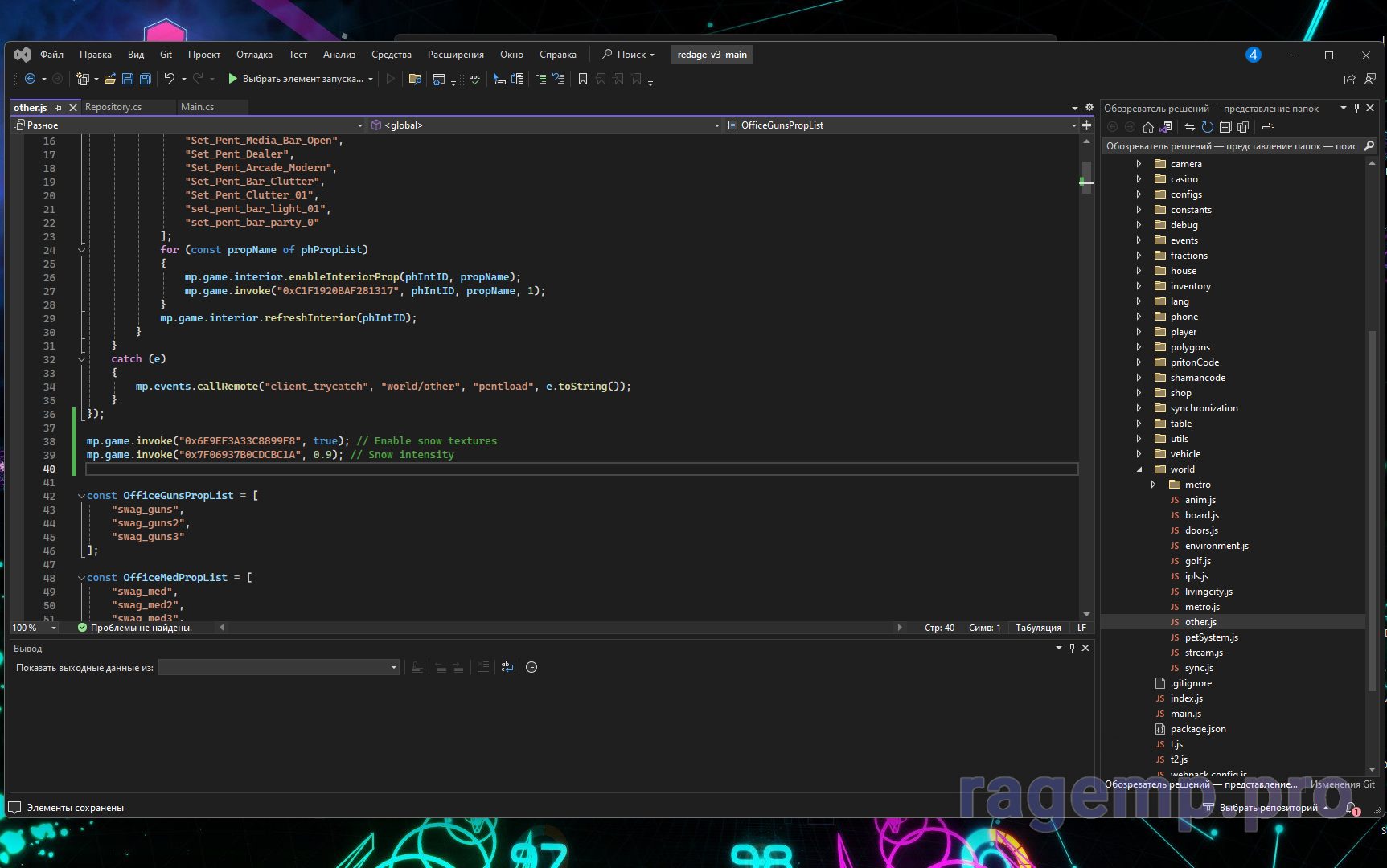Click the Home icon in Solution Explorer

tap(1147, 127)
